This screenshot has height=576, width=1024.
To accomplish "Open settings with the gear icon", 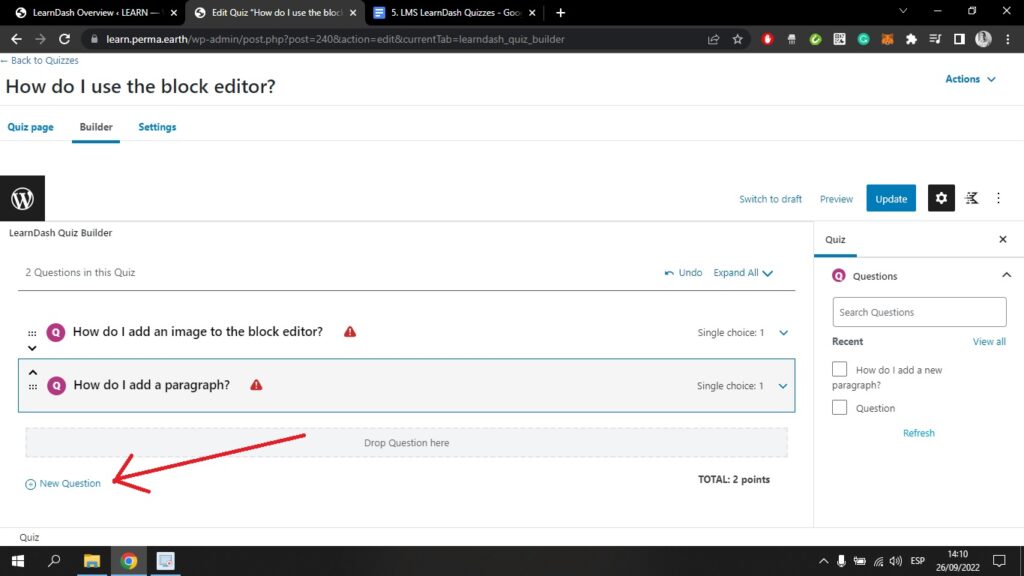I will (940, 198).
